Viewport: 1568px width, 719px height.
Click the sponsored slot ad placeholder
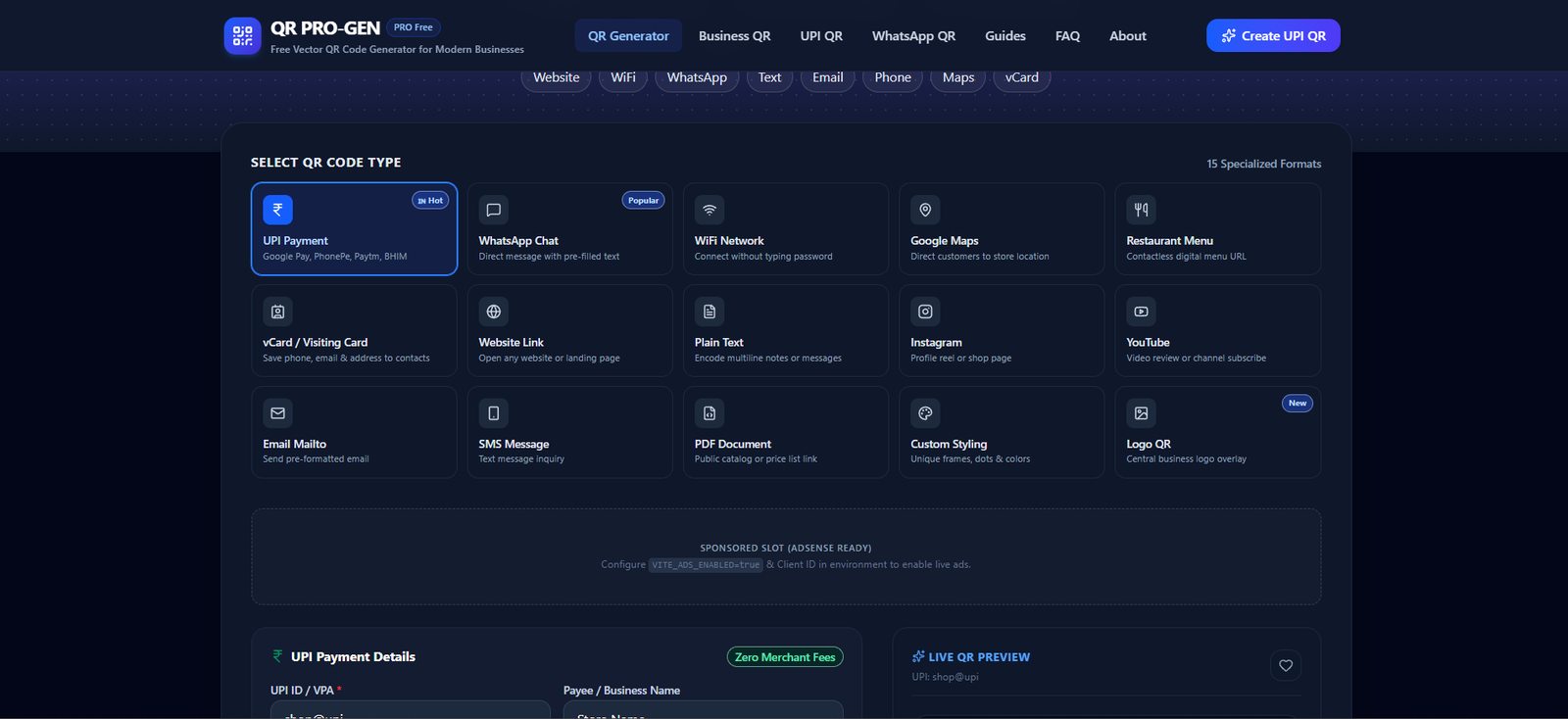(x=786, y=556)
